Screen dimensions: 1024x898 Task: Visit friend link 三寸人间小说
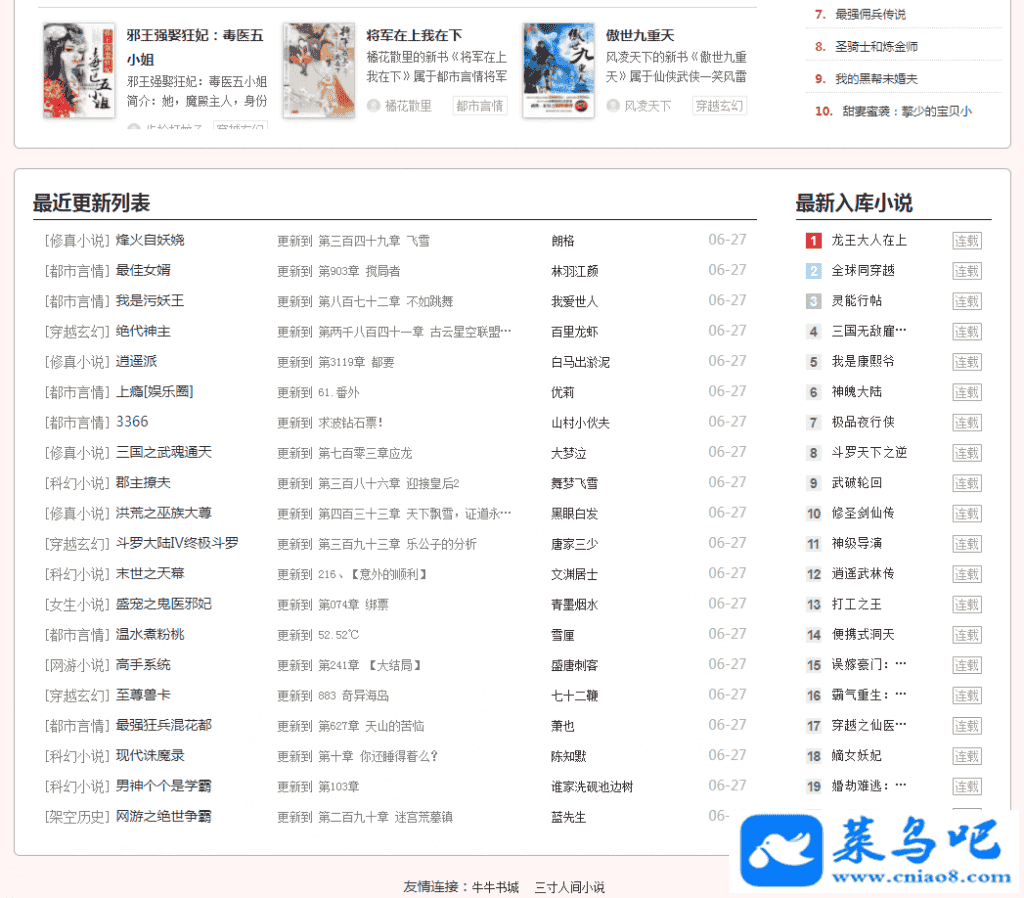(569, 887)
